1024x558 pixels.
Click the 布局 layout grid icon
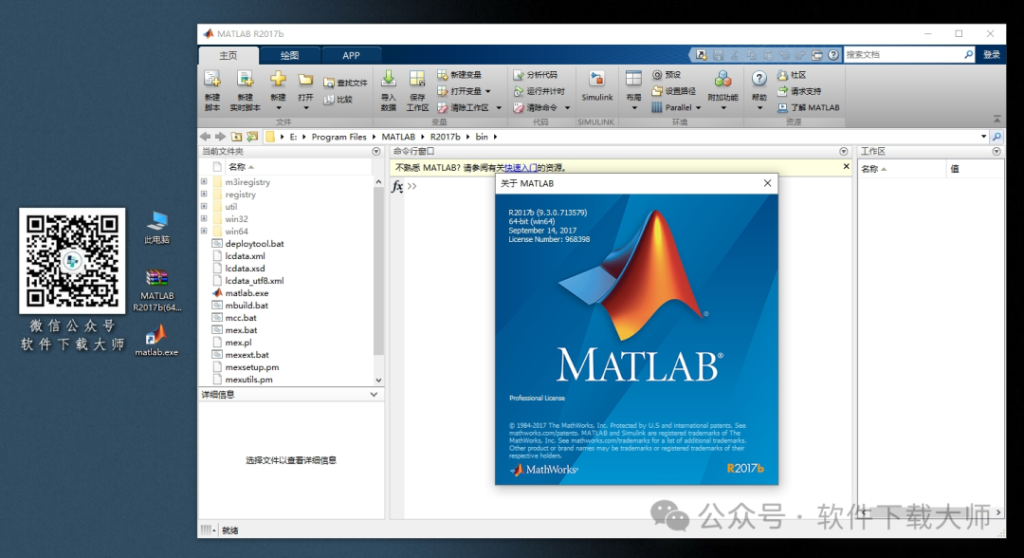pyautogui.click(x=633, y=79)
